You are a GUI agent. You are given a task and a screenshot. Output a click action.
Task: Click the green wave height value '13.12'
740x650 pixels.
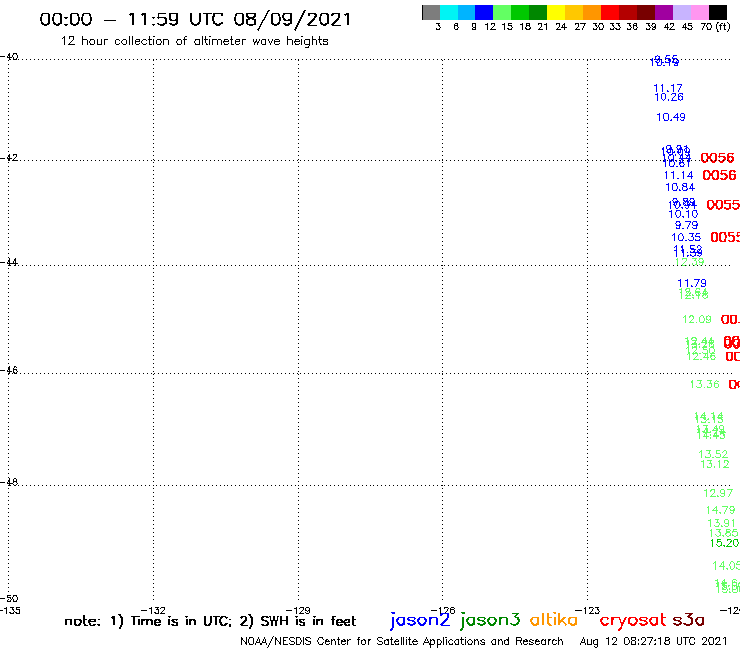click(x=715, y=464)
